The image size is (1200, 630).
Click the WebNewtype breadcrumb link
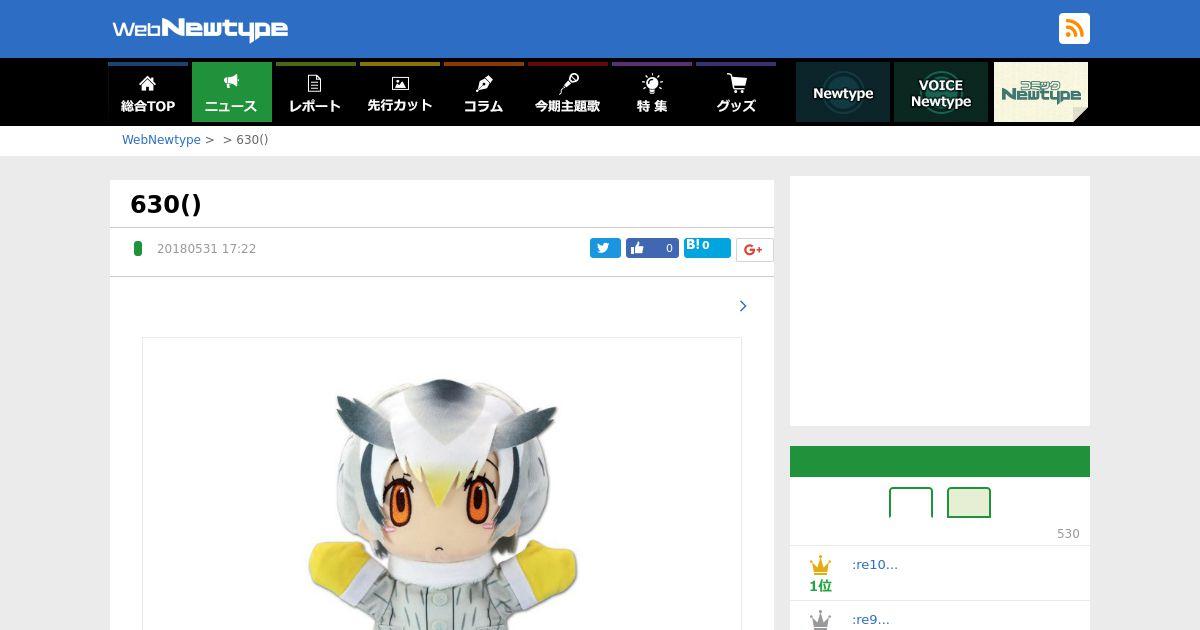pyautogui.click(x=161, y=140)
